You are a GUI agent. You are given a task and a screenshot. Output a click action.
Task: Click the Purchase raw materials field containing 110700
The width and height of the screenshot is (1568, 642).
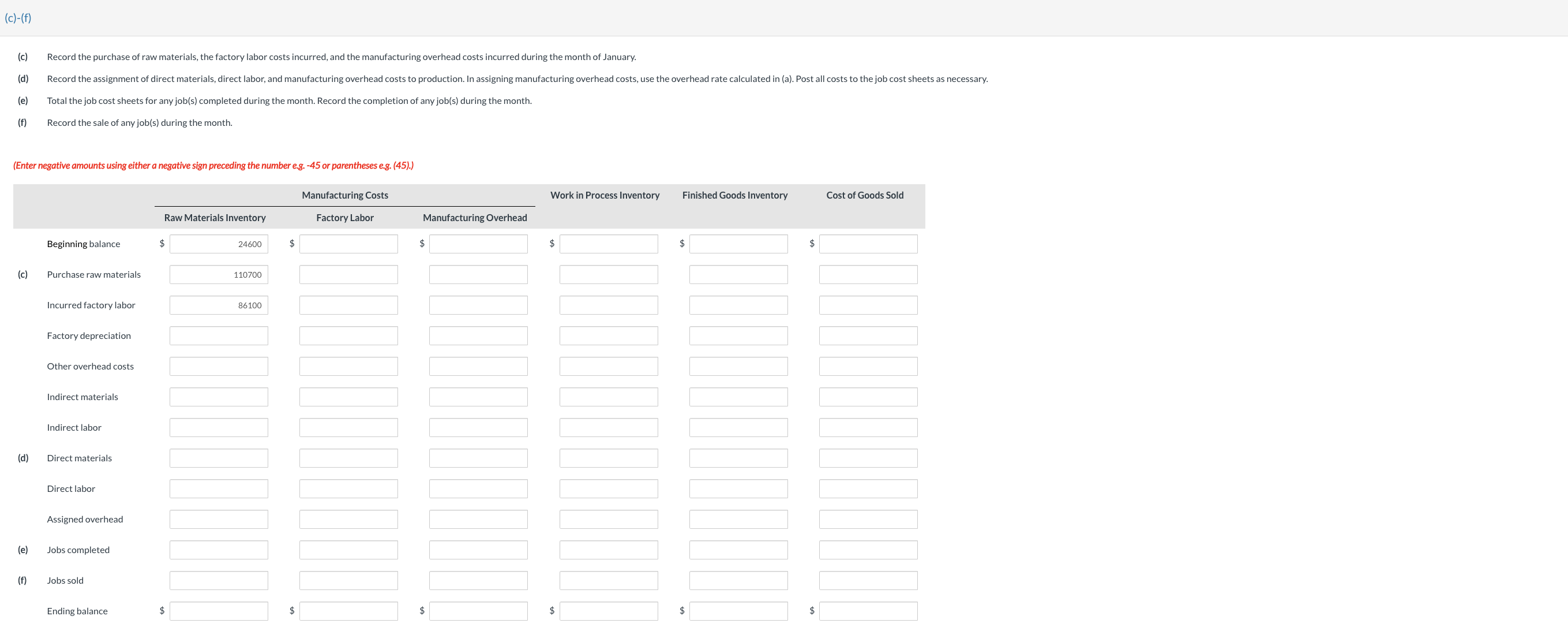click(x=219, y=274)
